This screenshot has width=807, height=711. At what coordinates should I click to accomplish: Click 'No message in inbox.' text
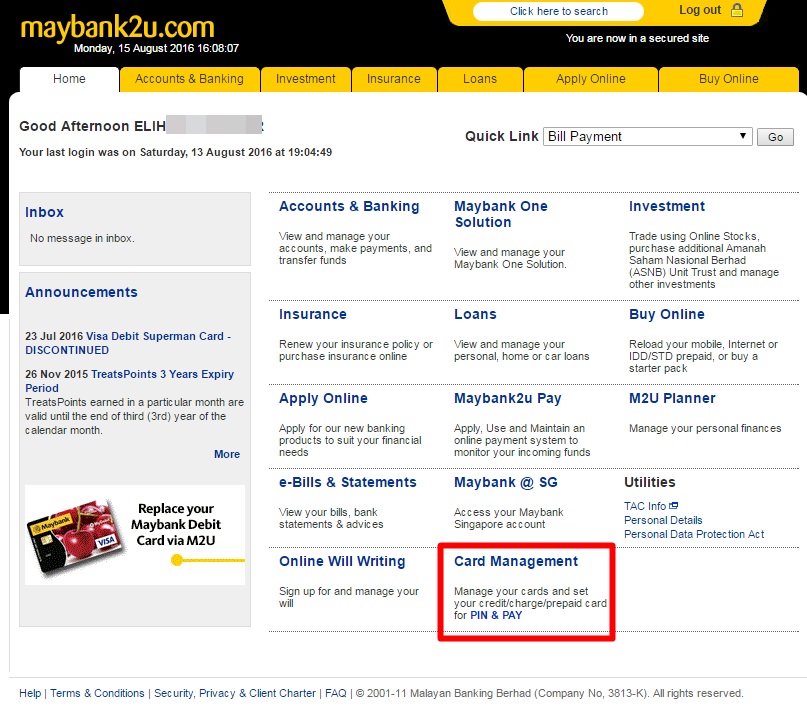point(82,238)
